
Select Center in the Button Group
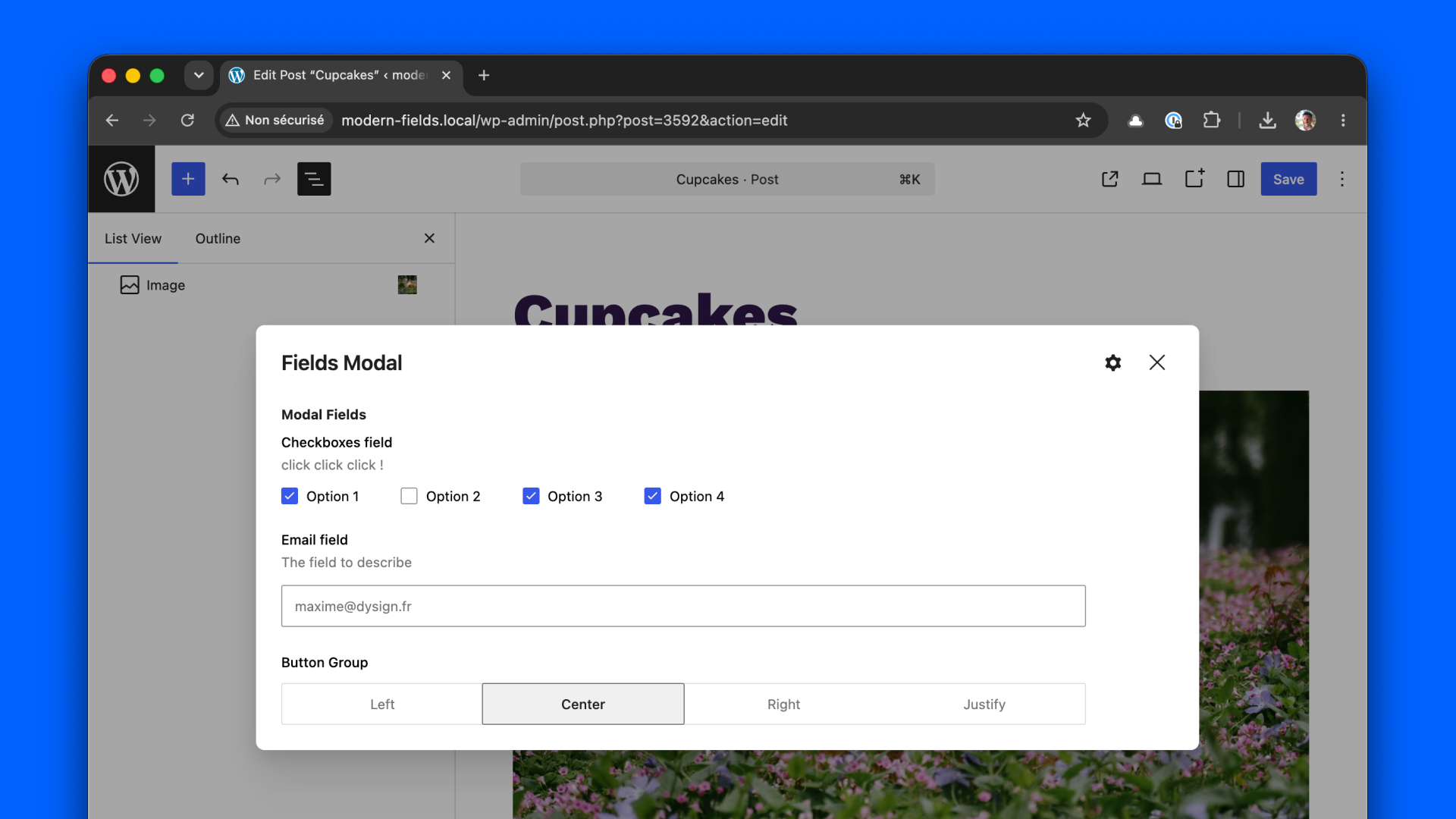click(583, 704)
